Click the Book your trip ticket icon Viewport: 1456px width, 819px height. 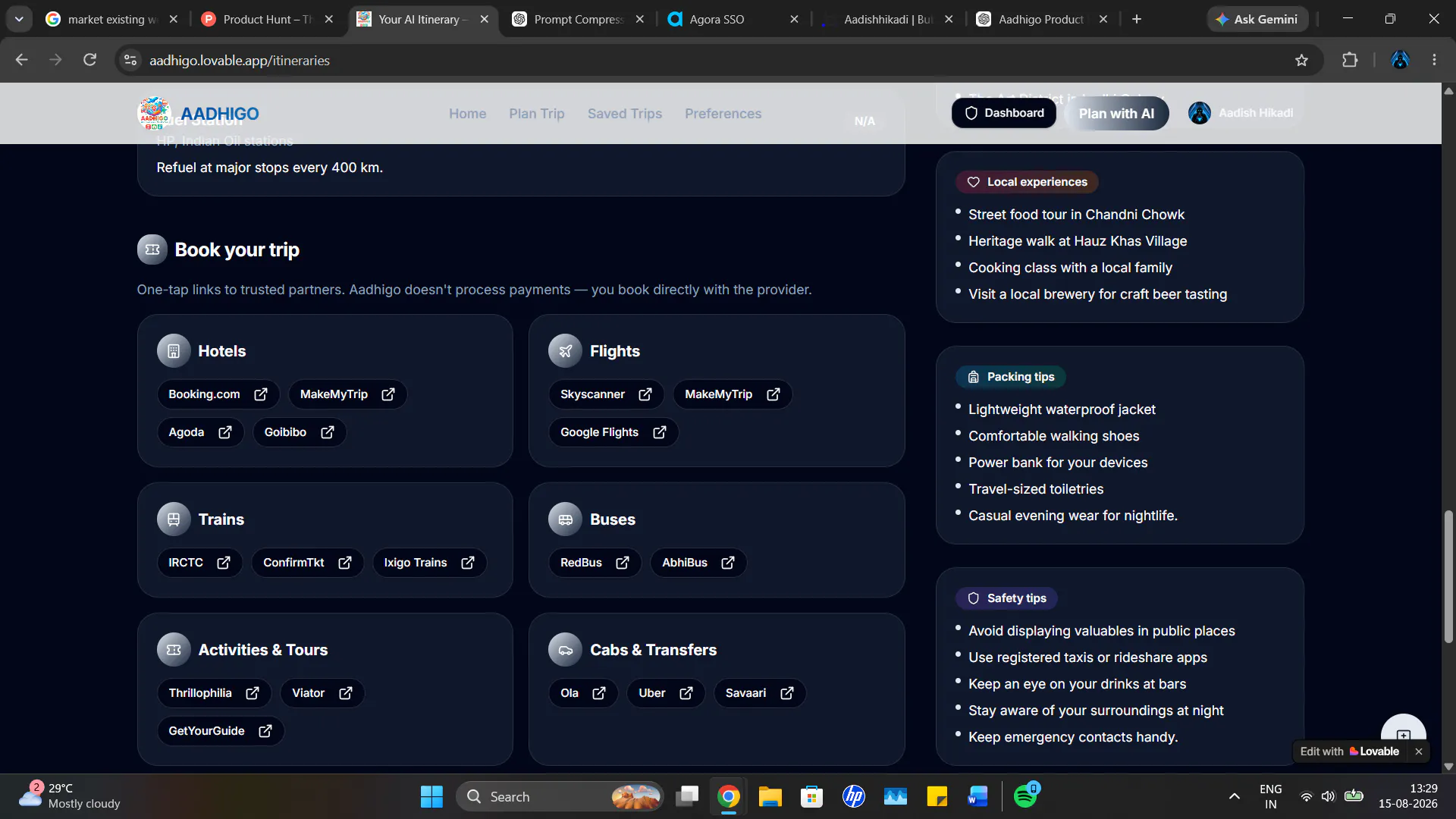pos(152,249)
